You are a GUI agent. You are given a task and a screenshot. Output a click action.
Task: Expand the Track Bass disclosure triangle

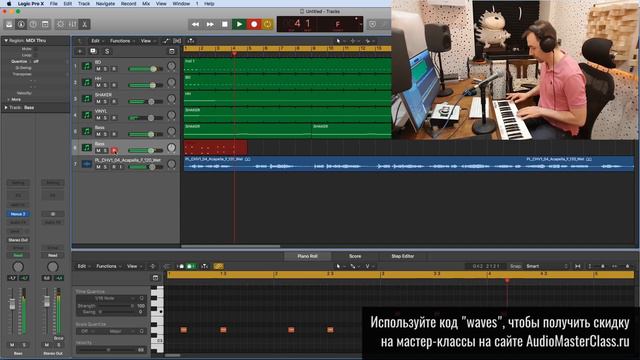tap(6, 108)
